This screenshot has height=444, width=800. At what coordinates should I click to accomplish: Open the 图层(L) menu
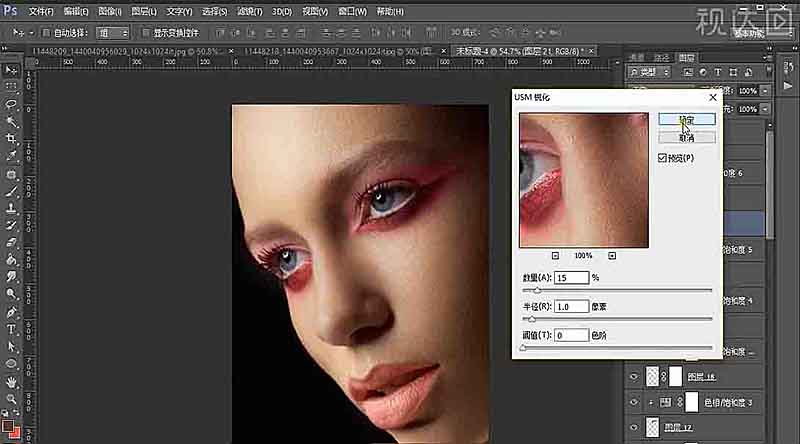(144, 11)
